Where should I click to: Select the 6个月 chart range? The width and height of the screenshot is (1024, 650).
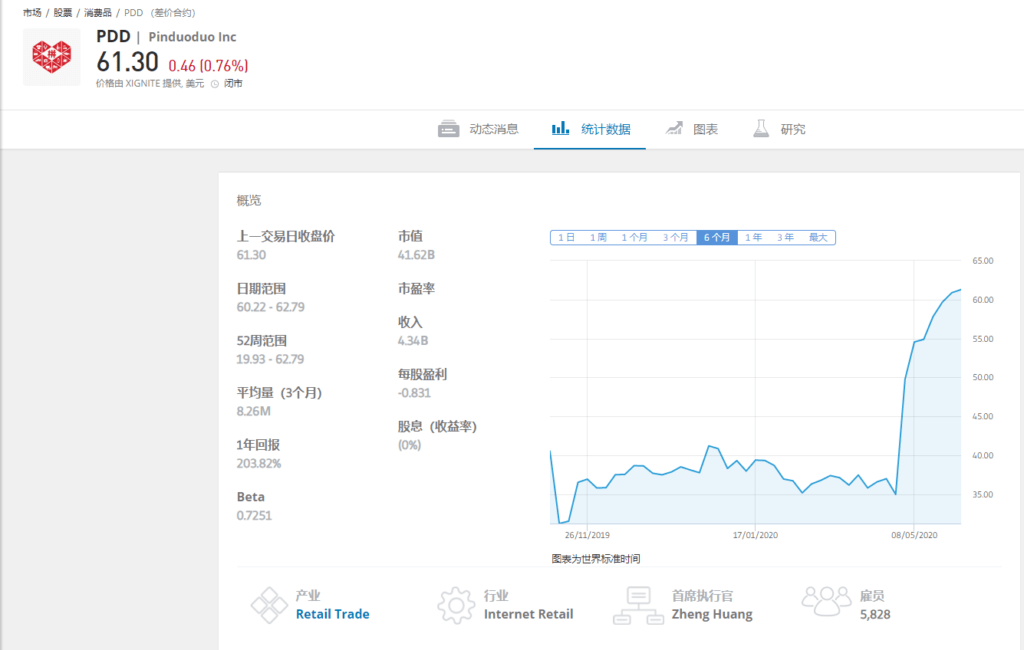717,237
